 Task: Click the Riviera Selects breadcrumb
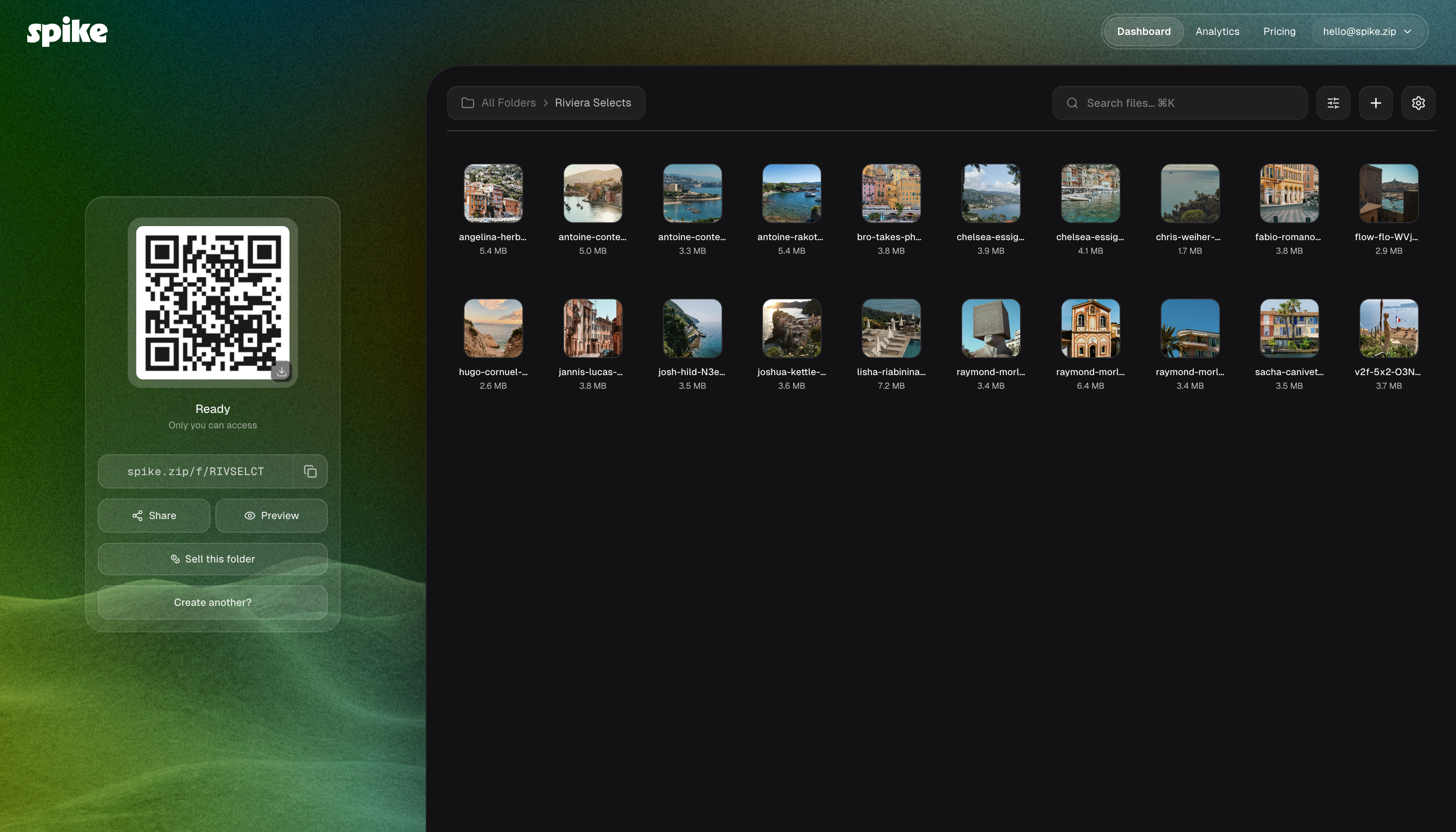[593, 103]
